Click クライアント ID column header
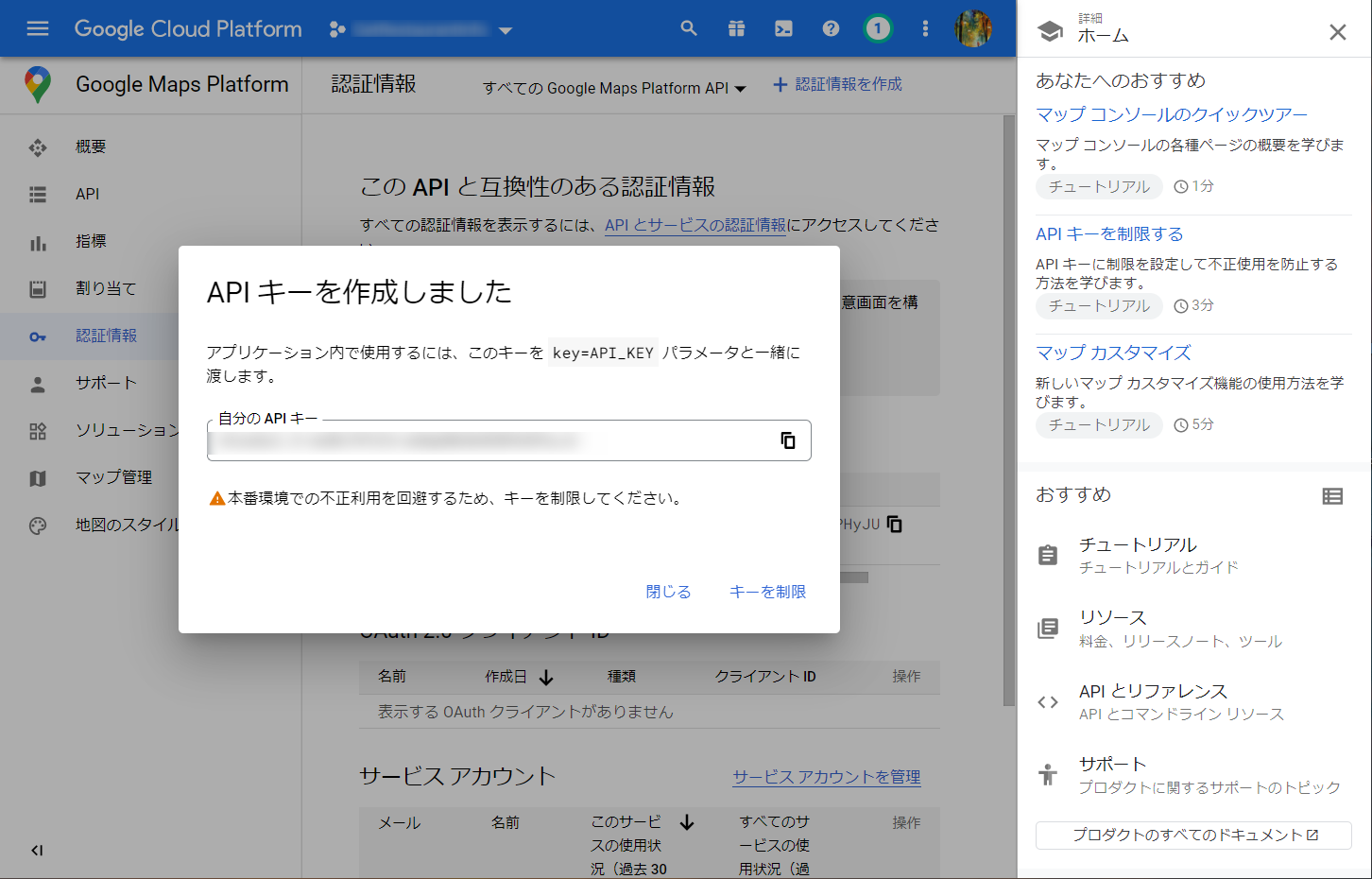The image size is (1372, 879). click(x=765, y=677)
